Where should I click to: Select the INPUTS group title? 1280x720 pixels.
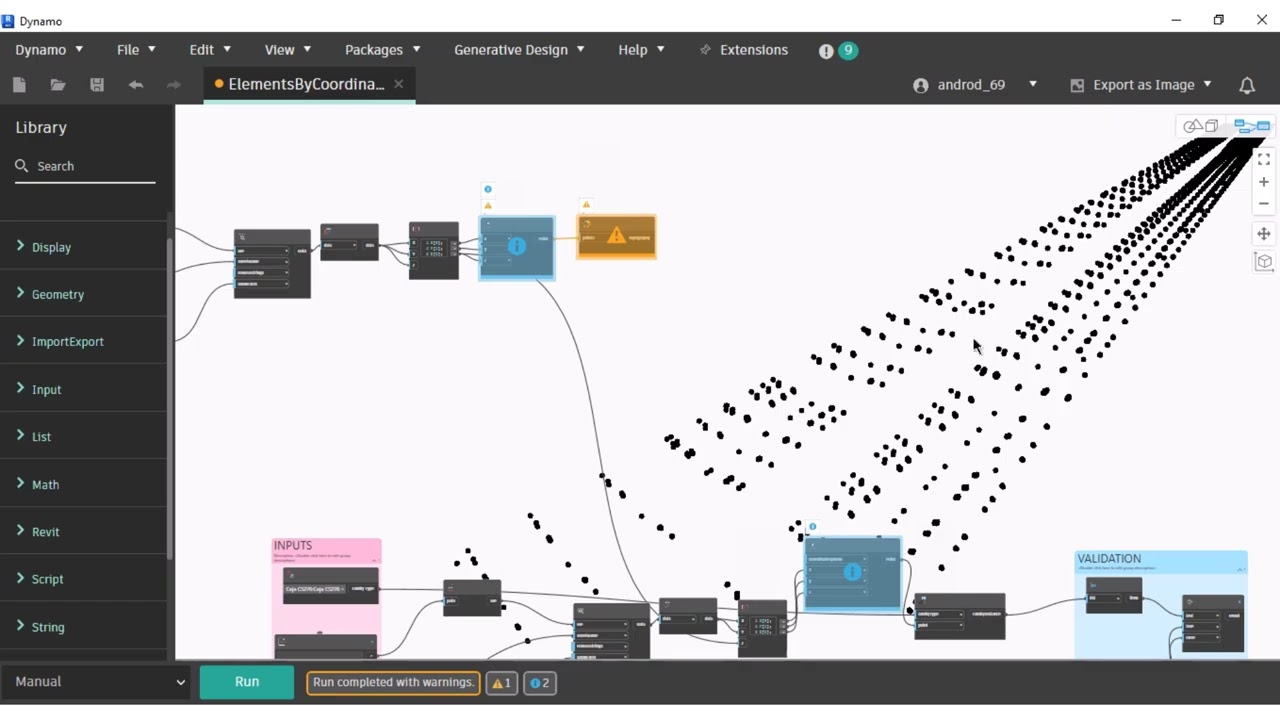(293, 546)
